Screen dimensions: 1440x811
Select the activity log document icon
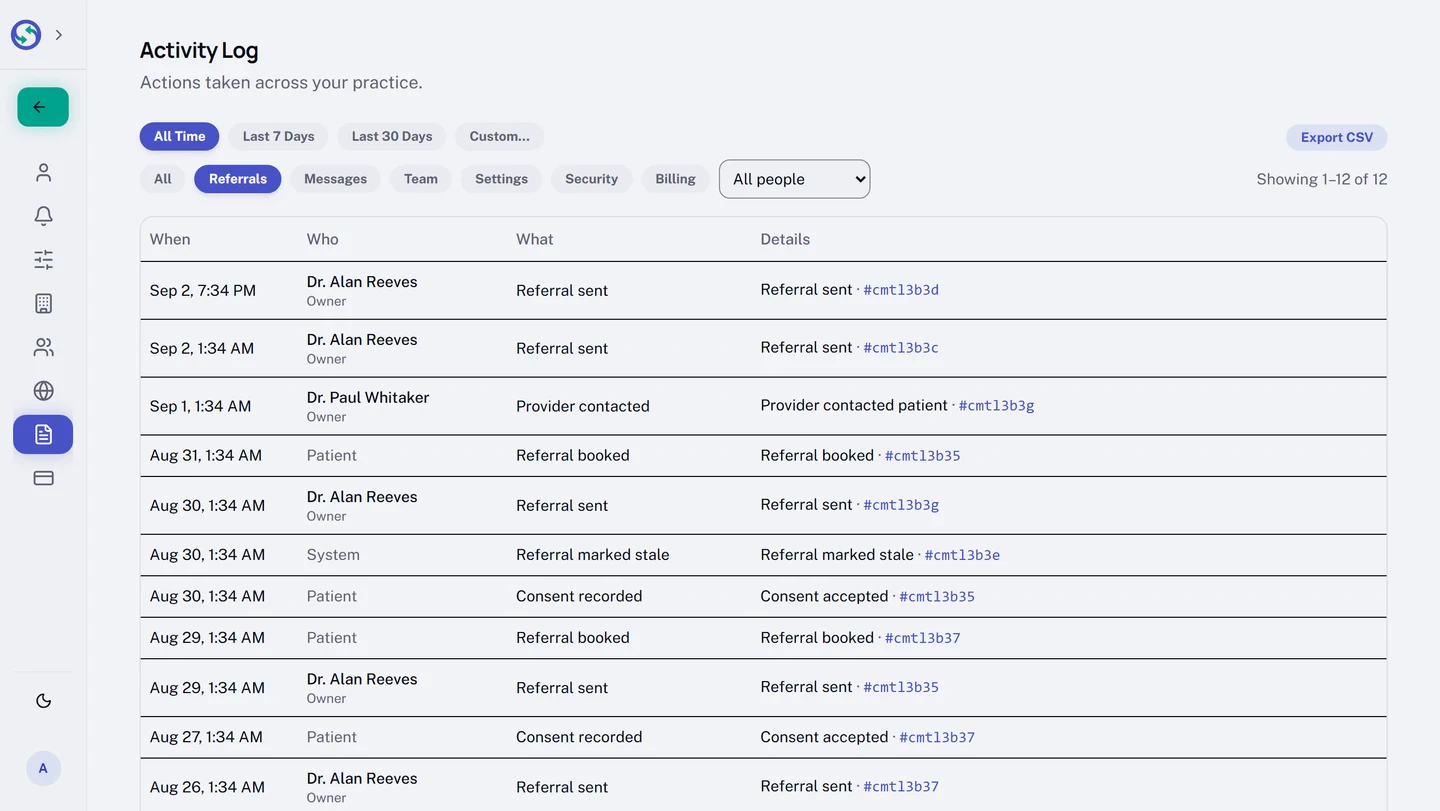43,434
